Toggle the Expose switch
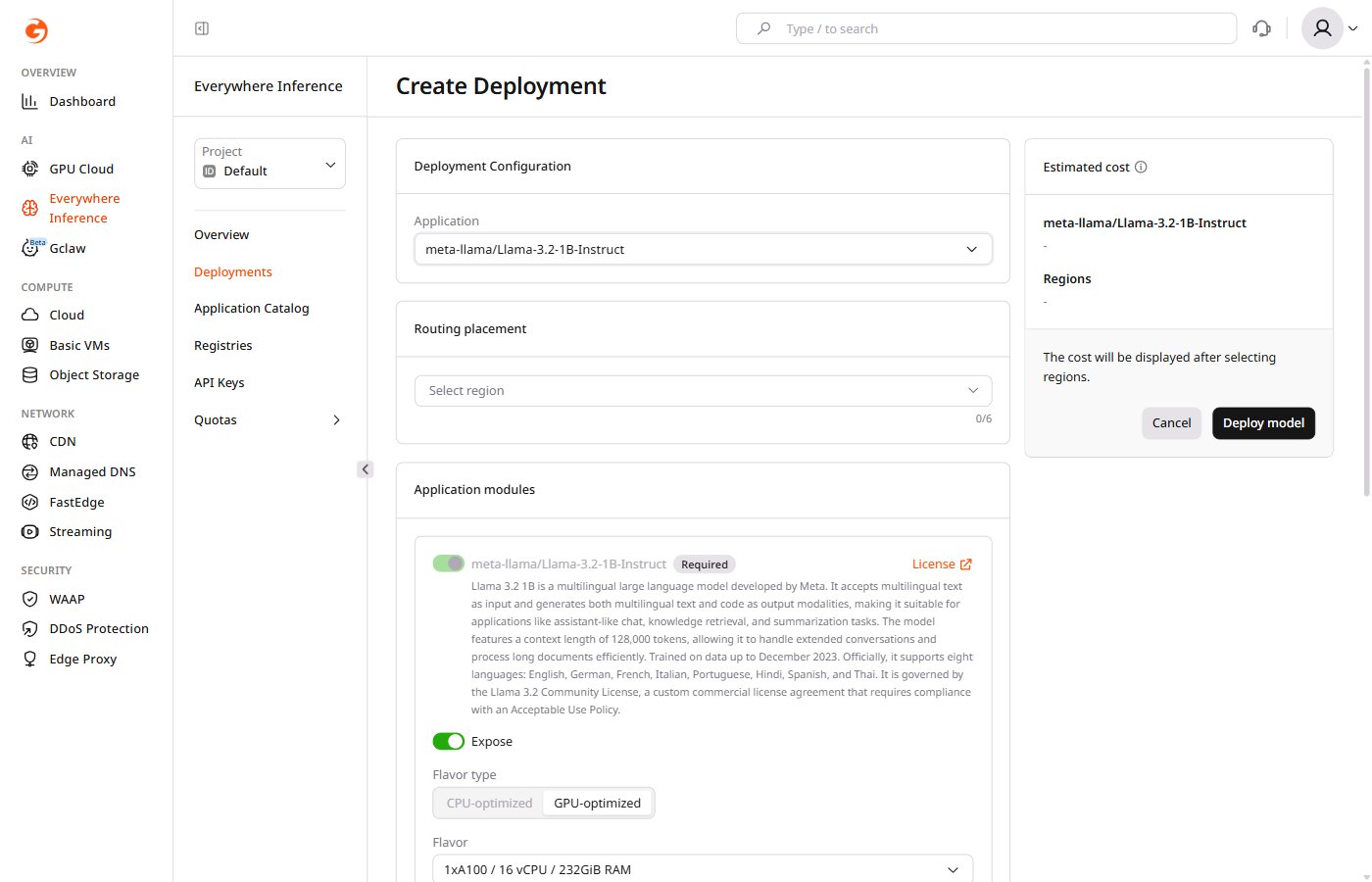 pos(449,741)
